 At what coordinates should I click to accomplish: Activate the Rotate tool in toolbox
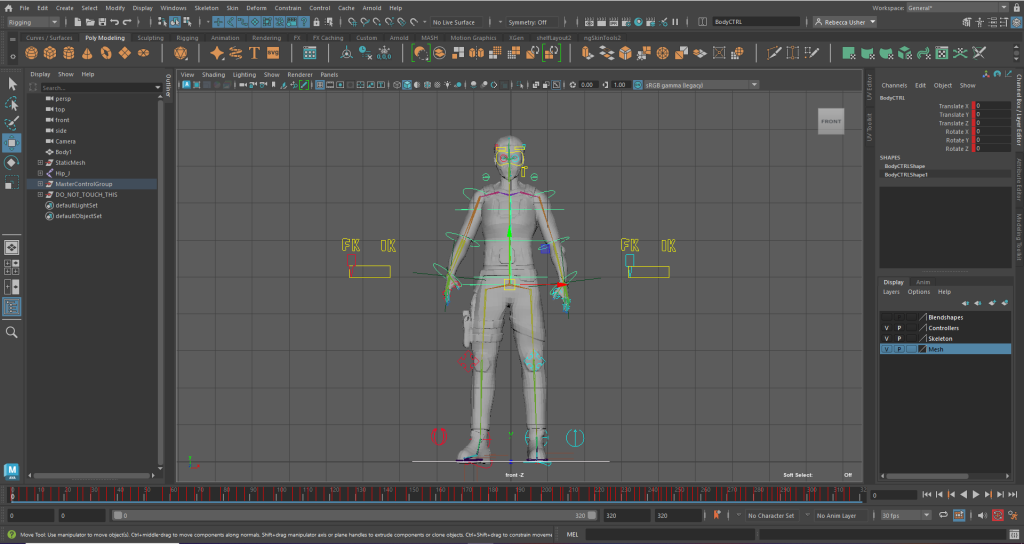12,162
